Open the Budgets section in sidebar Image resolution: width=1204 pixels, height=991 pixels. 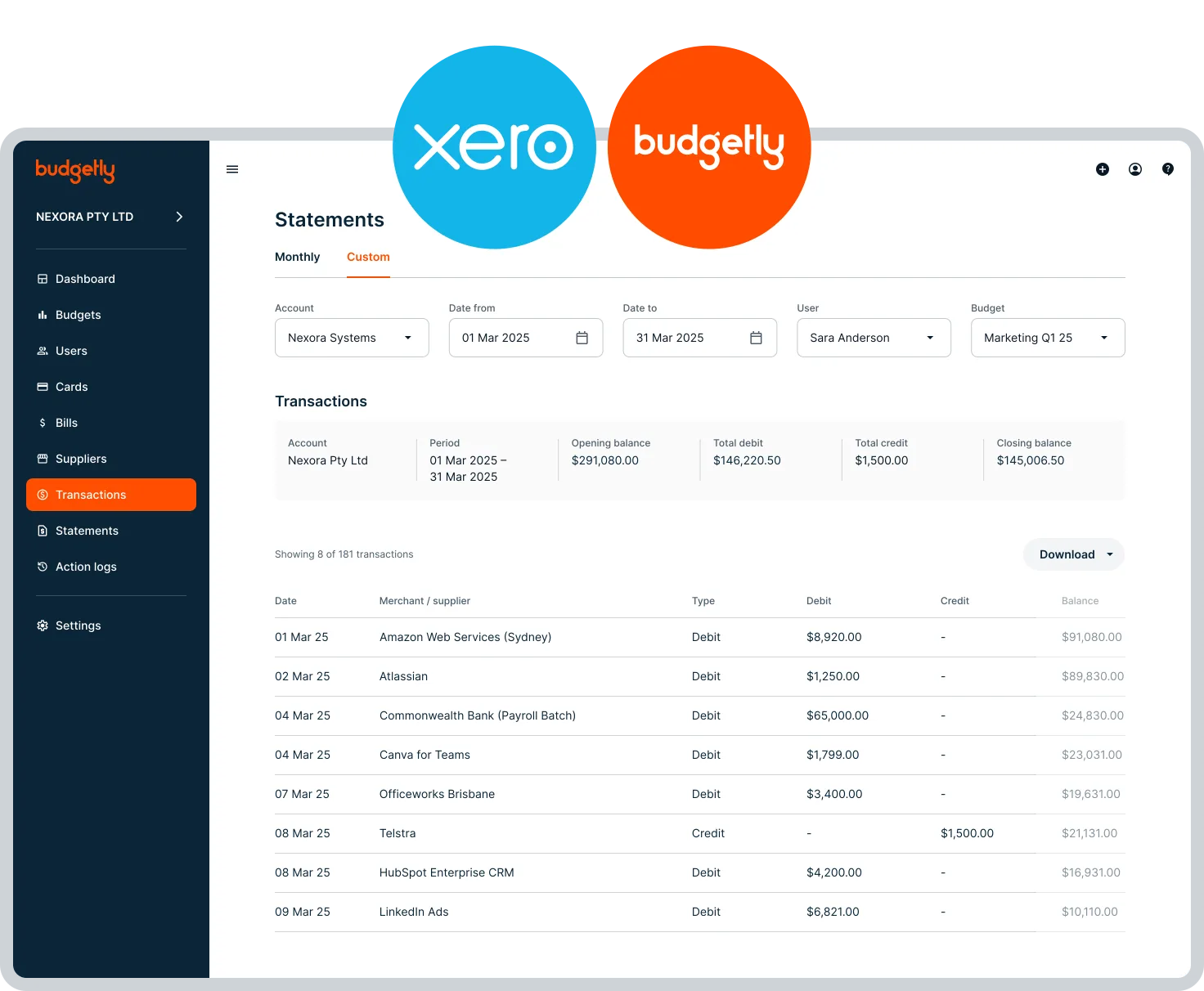pyautogui.click(x=78, y=315)
